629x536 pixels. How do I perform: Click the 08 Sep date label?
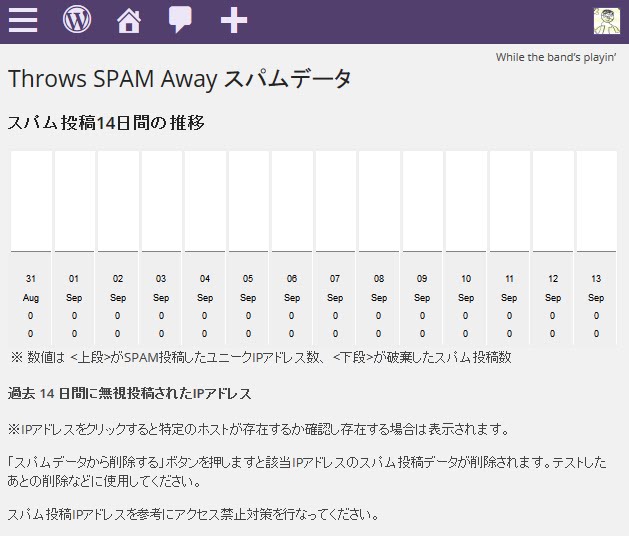click(379, 288)
